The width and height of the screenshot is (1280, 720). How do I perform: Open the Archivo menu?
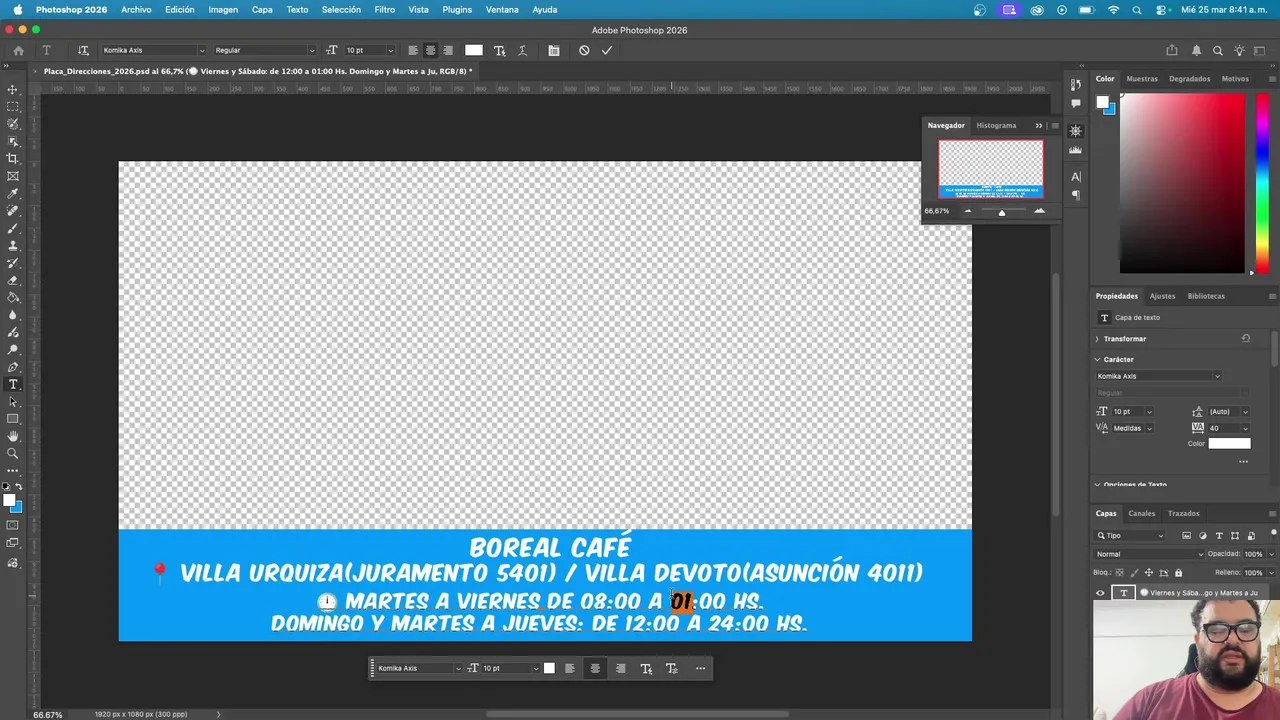click(x=136, y=9)
